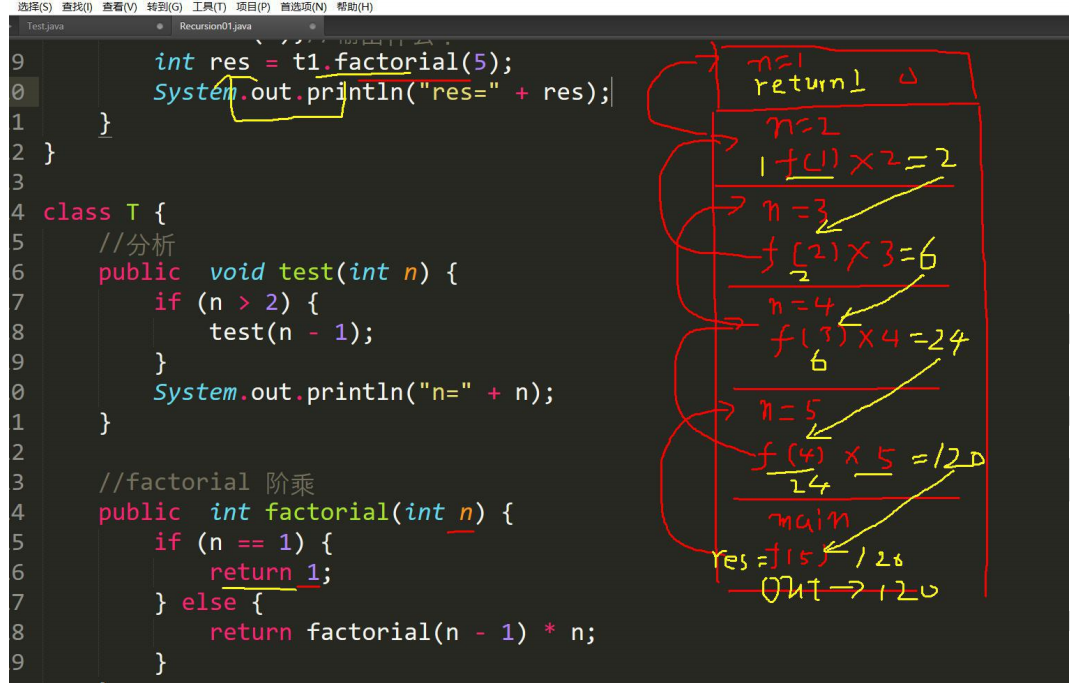This screenshot has width=1070, height=683.
Task: Click the unsaved-changes dot on Test.java tab
Action: tap(160, 27)
